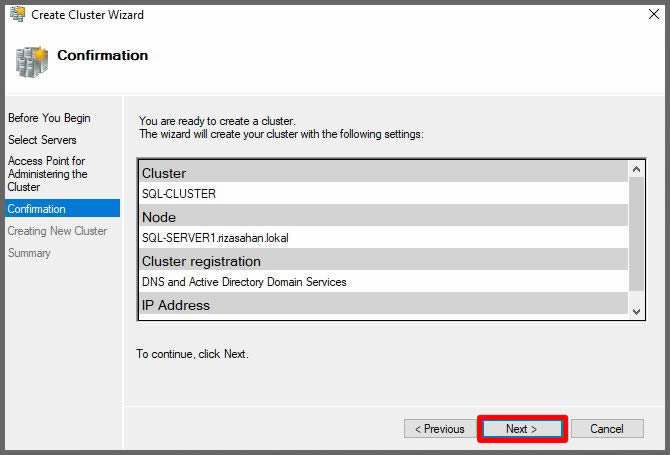Click the Cluster section header in settings list
The height and width of the screenshot is (455, 670).
(164, 173)
